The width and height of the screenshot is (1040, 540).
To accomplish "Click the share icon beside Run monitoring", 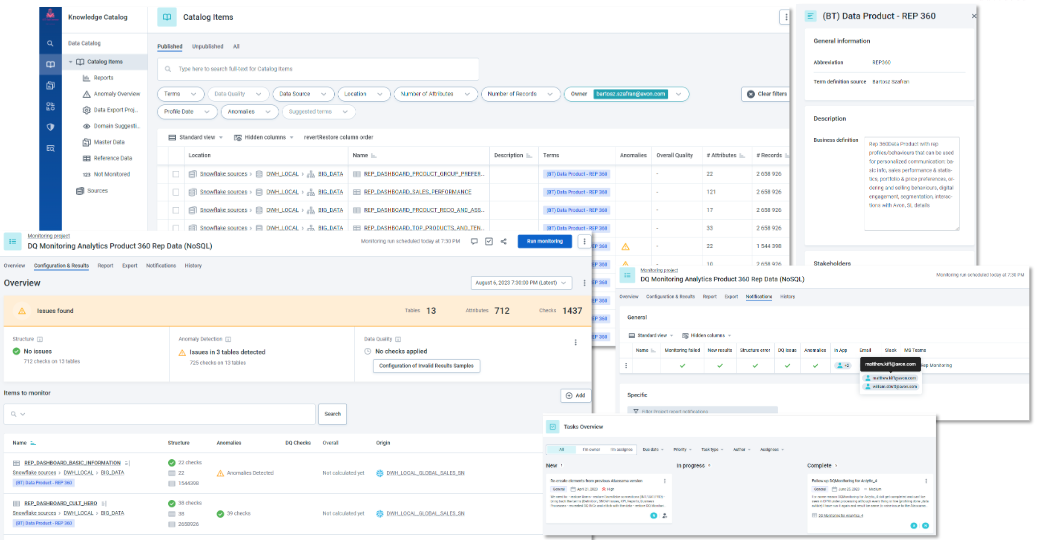I will point(503,241).
